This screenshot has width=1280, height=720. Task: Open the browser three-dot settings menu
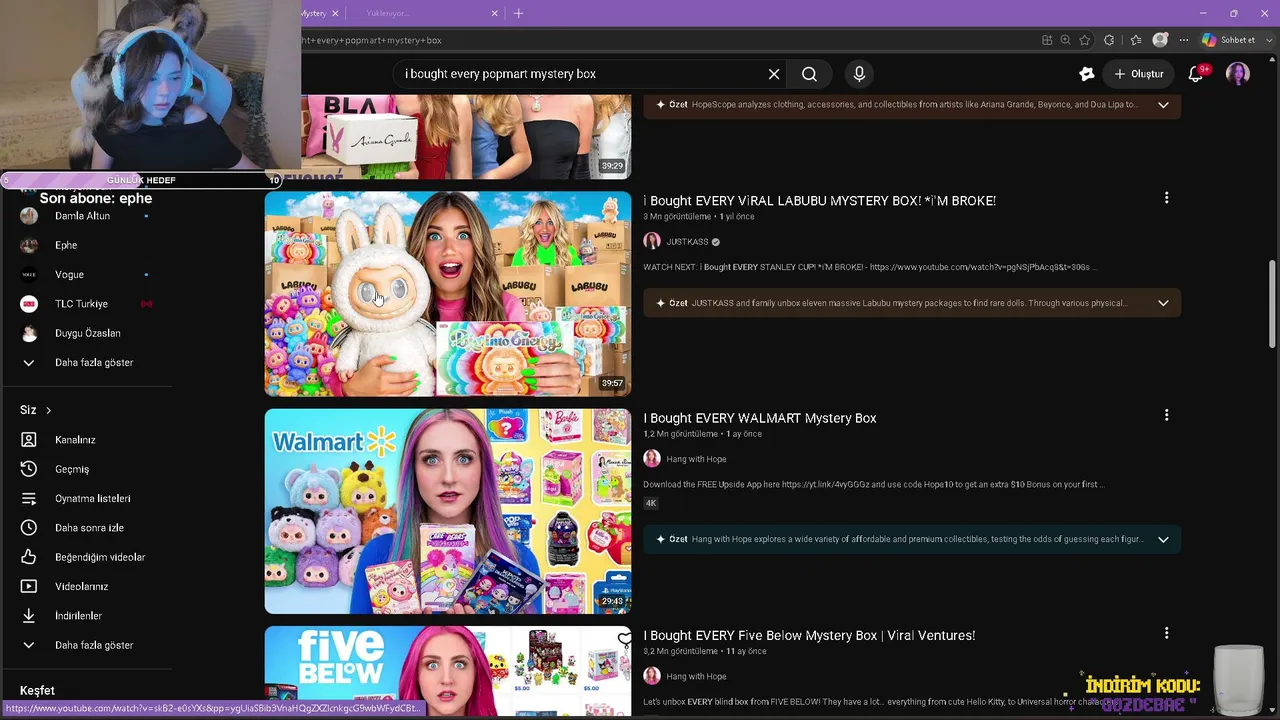(x=1184, y=40)
